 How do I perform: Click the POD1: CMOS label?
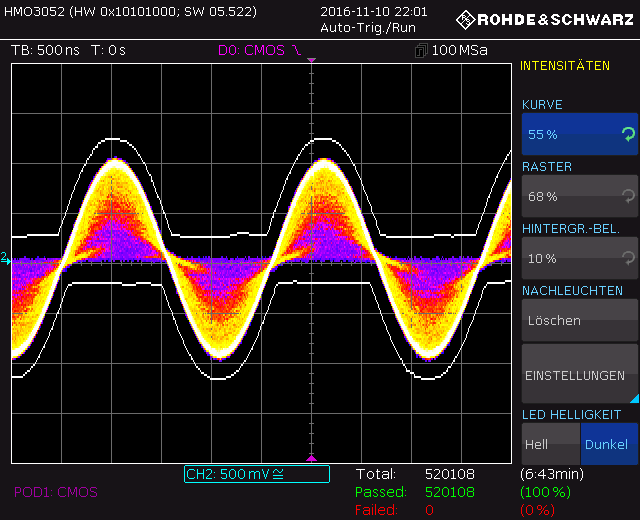coord(56,492)
